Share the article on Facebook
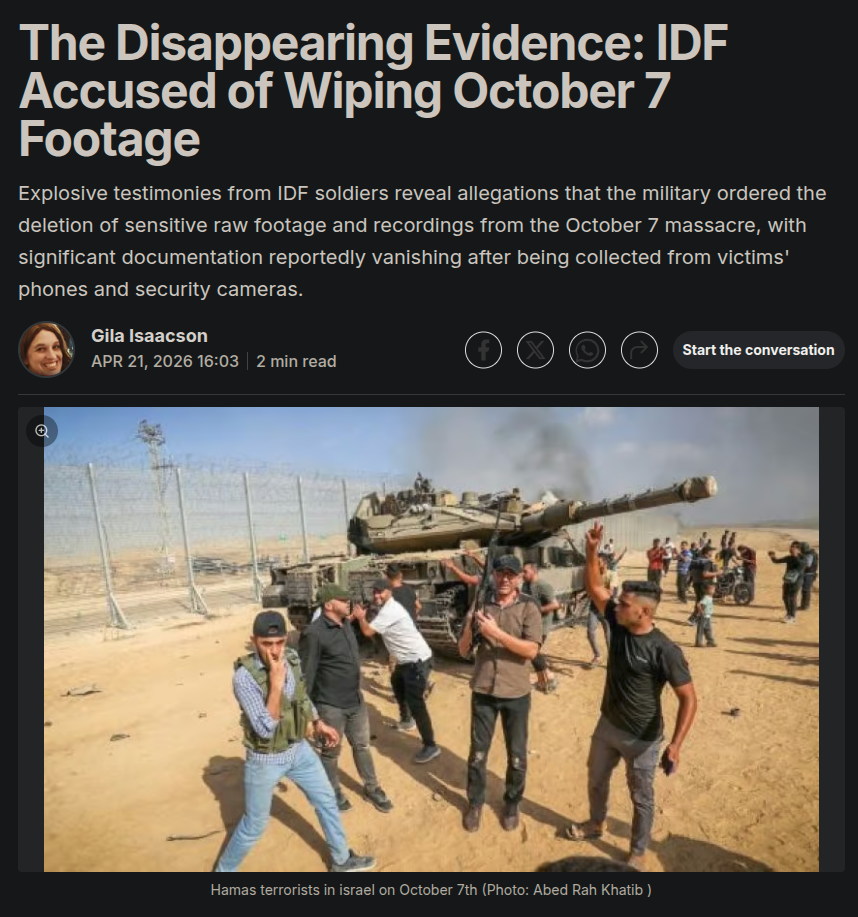The height and width of the screenshot is (917, 858). (x=483, y=350)
